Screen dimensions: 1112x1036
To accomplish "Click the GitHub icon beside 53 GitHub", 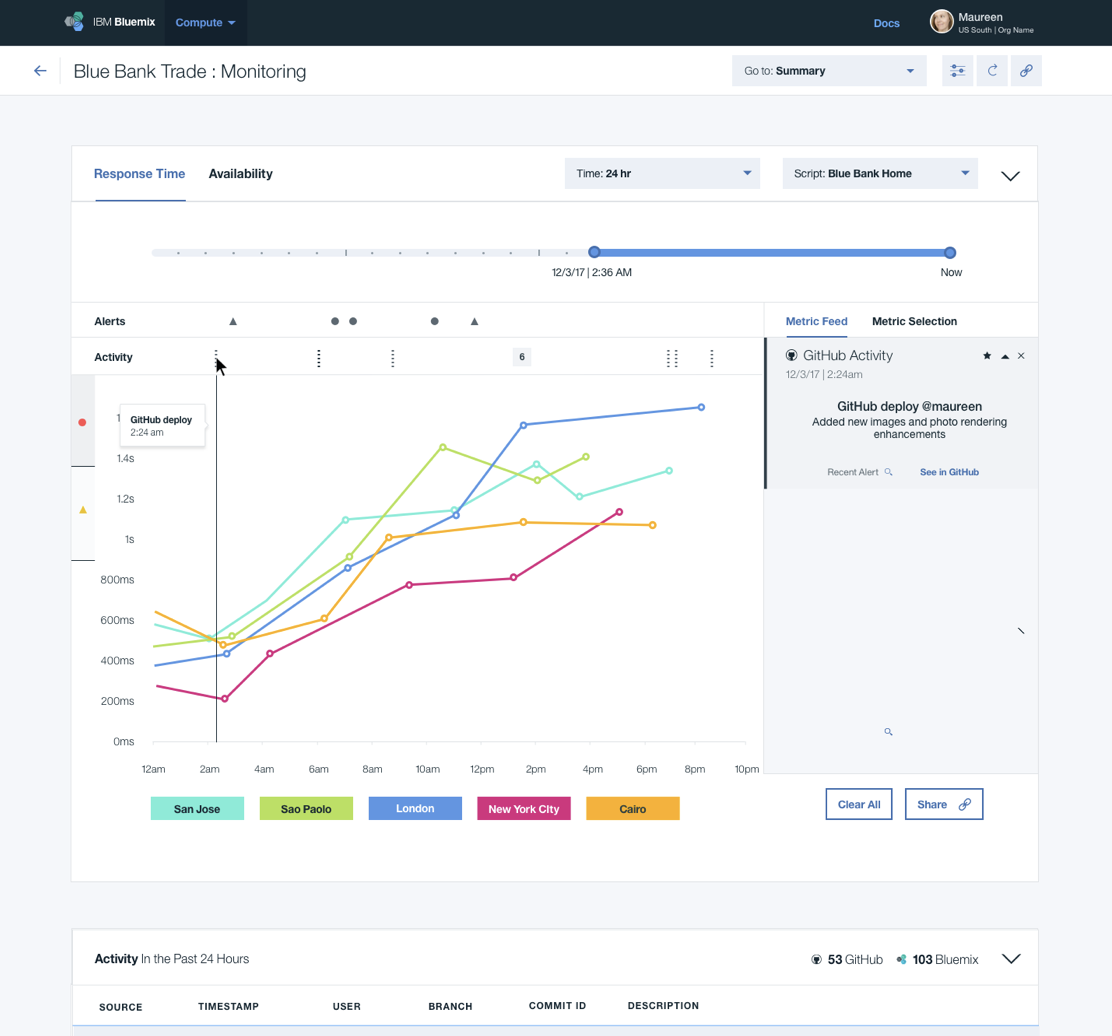I will coord(816,959).
